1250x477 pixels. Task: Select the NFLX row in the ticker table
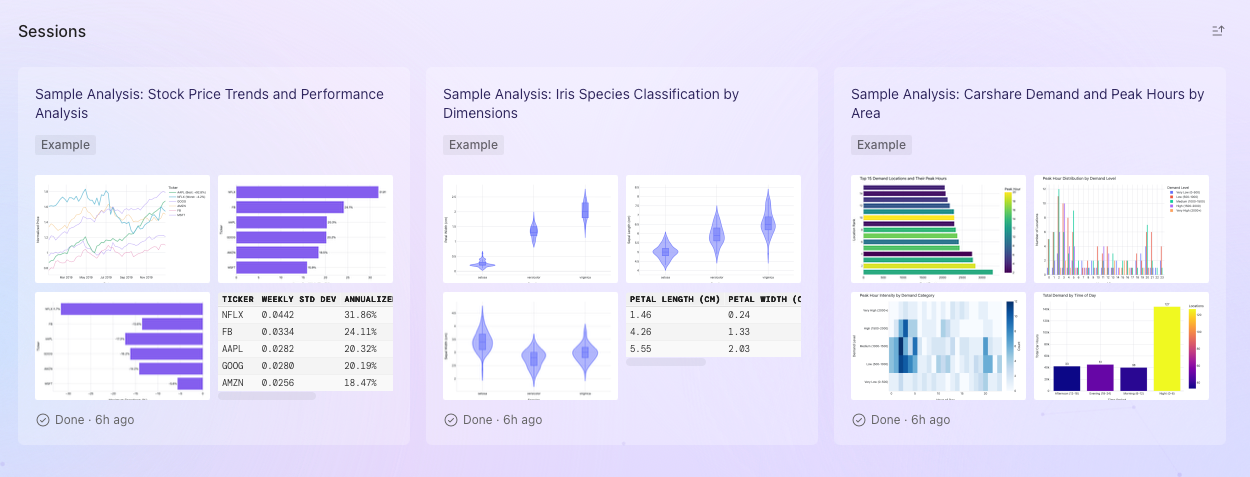point(306,315)
